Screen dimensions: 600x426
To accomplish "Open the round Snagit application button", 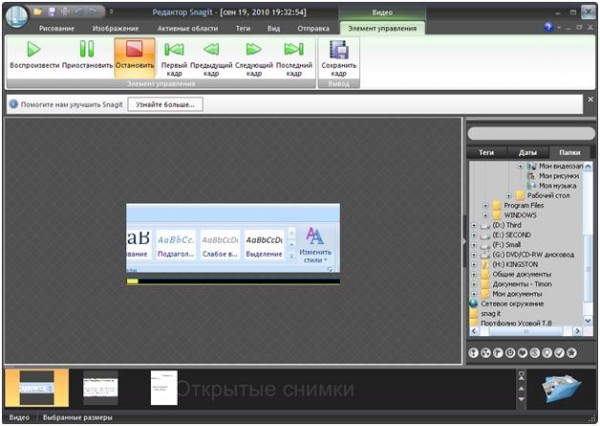I will [16, 16].
